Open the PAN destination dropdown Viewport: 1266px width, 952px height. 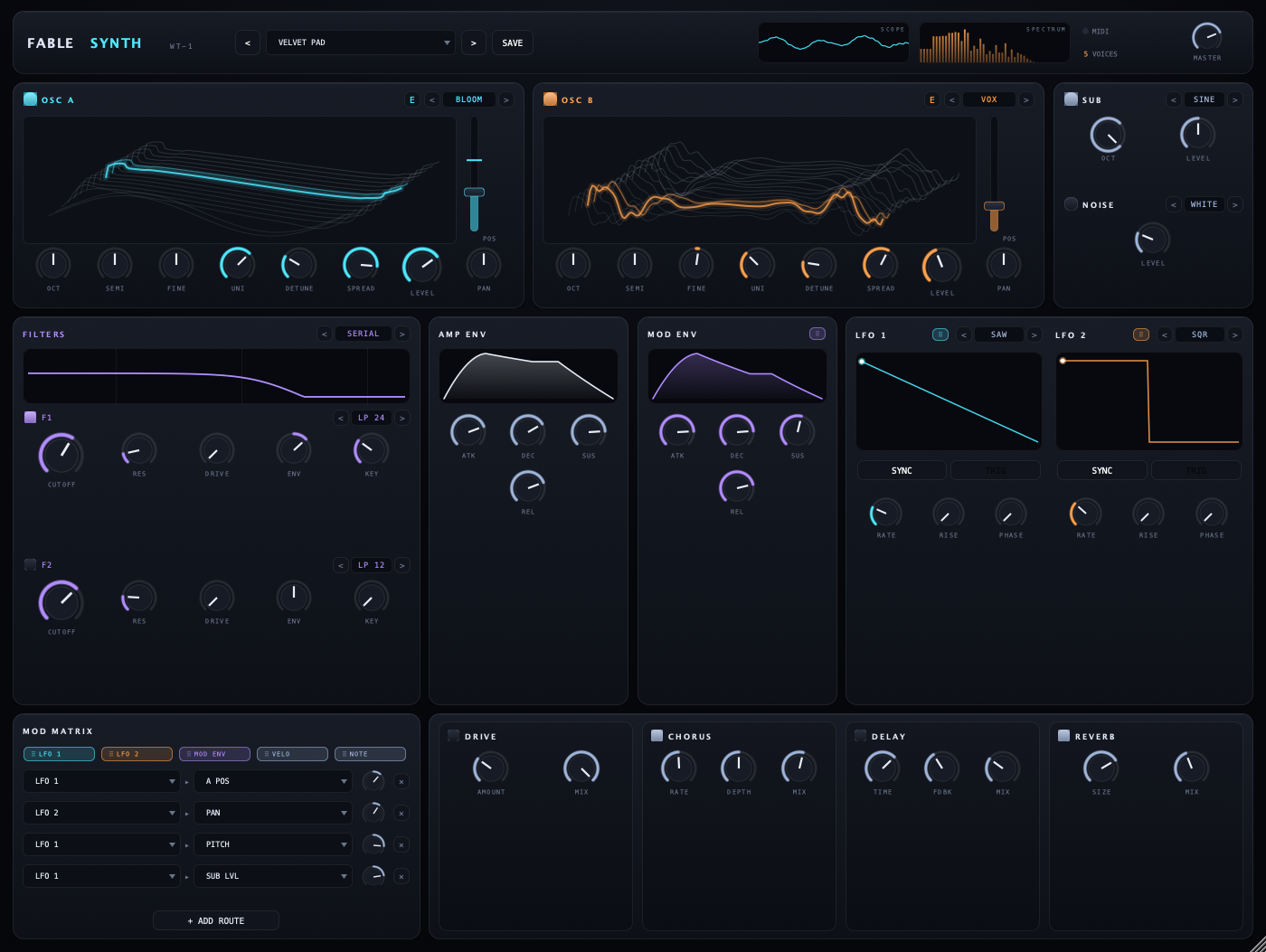pyautogui.click(x=273, y=813)
